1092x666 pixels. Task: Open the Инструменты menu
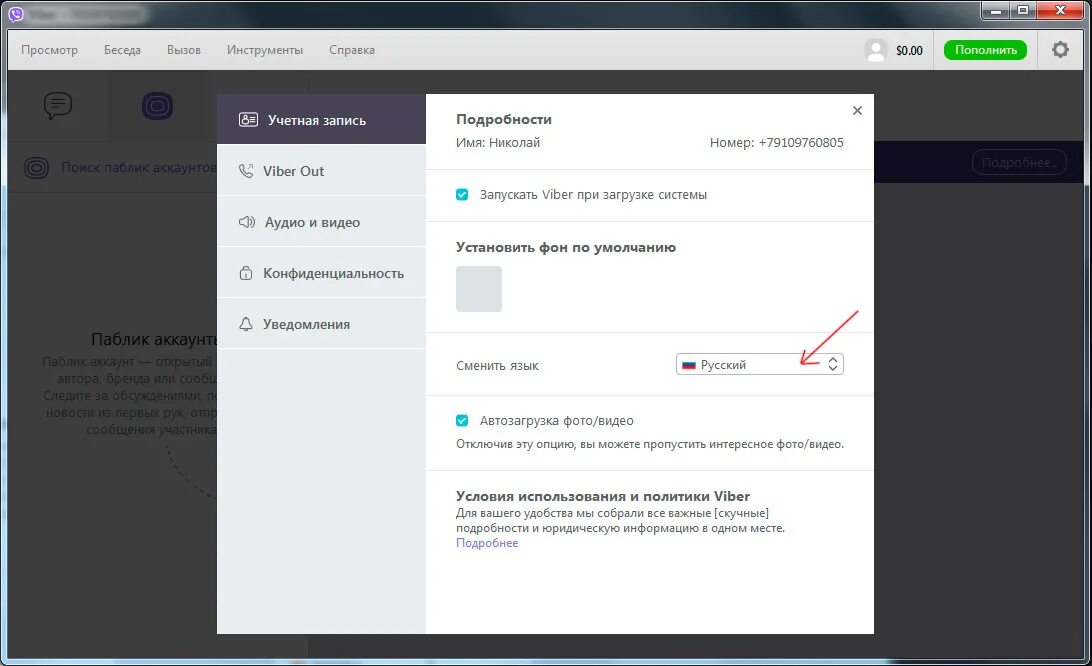(x=265, y=50)
